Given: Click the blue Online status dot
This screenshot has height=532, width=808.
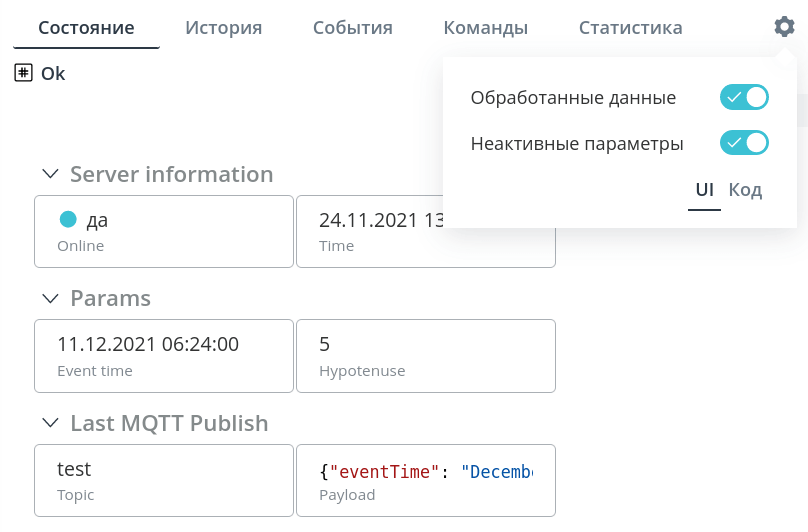Looking at the screenshot, I should pyautogui.click(x=68, y=219).
